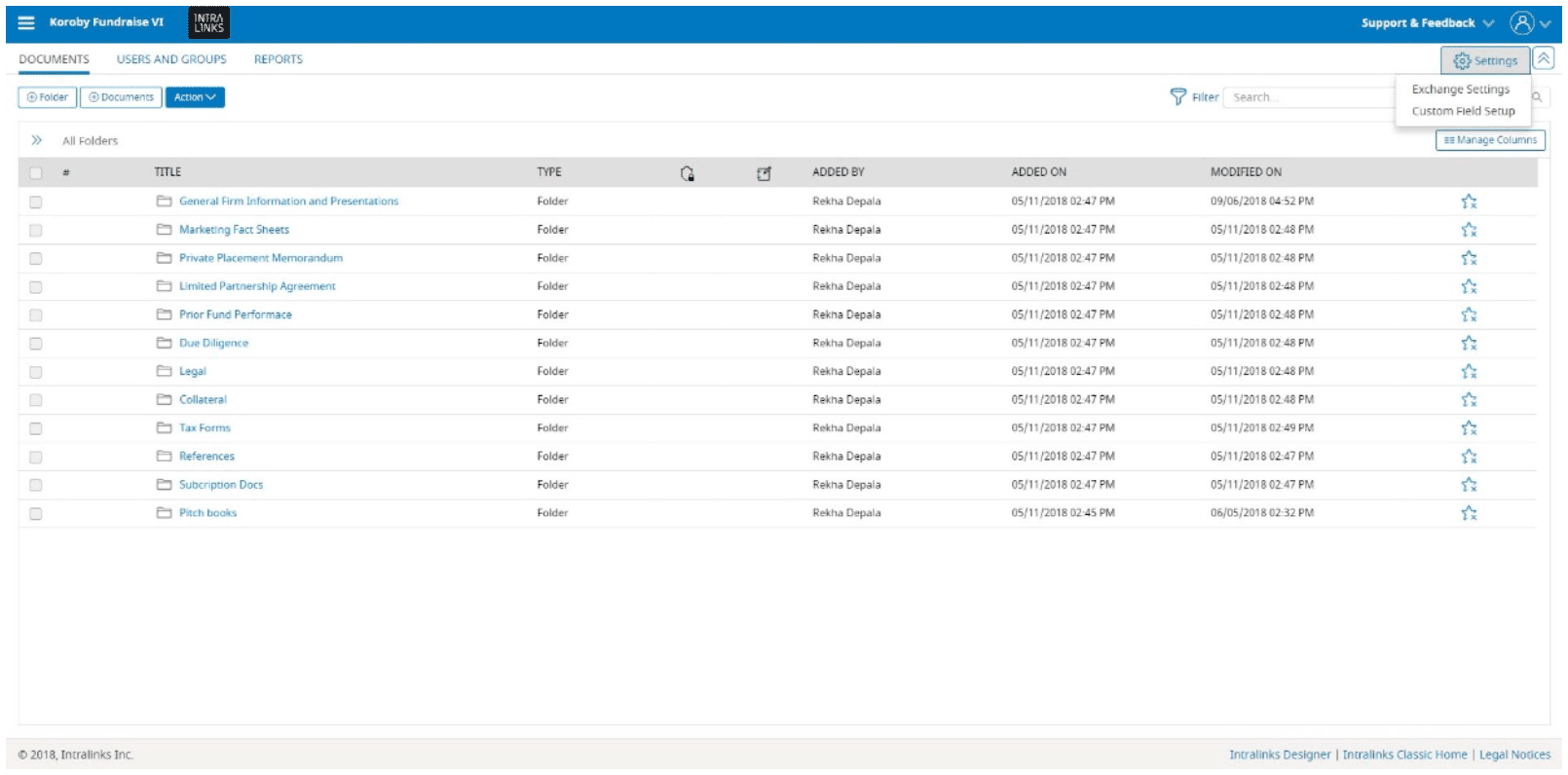Click the Intralinks logo

point(208,22)
